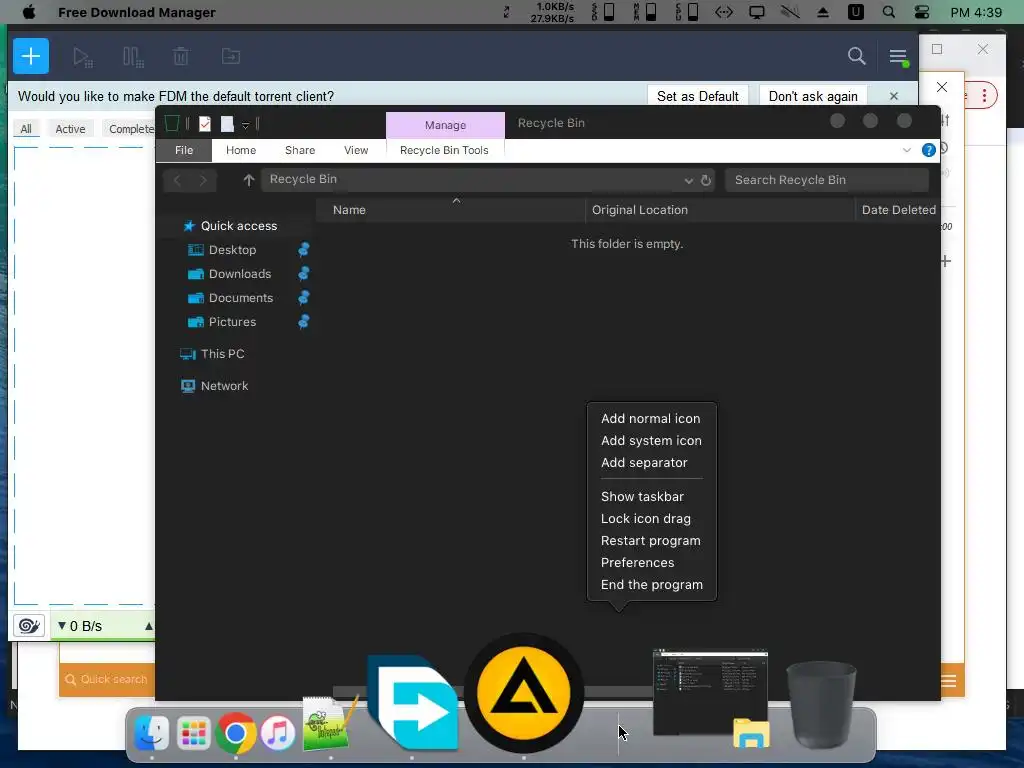This screenshot has width=1024, height=768.
Task: Select This PC in navigation pane
Action: click(222, 354)
